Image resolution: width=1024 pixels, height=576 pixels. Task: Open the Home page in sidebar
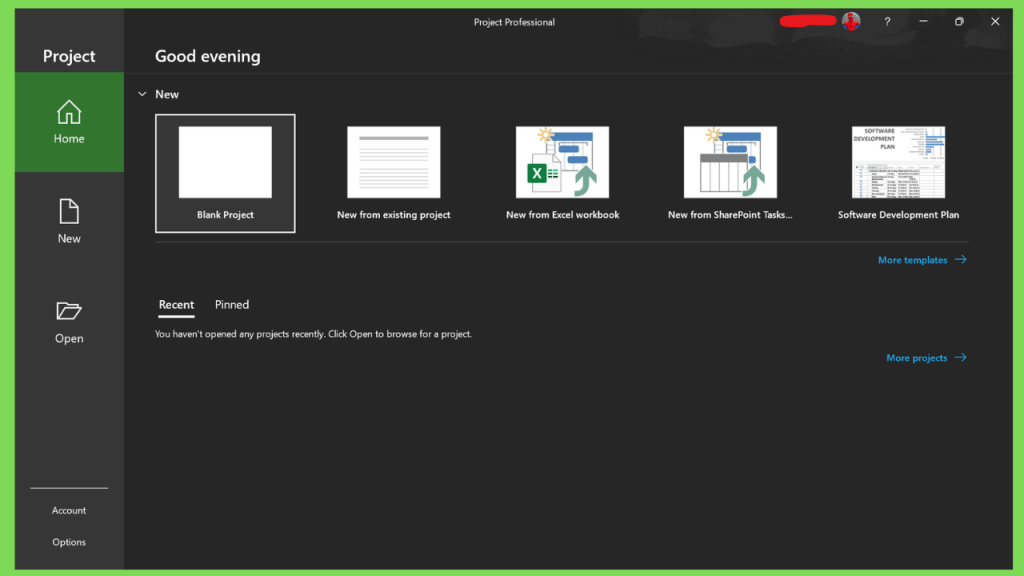click(69, 122)
